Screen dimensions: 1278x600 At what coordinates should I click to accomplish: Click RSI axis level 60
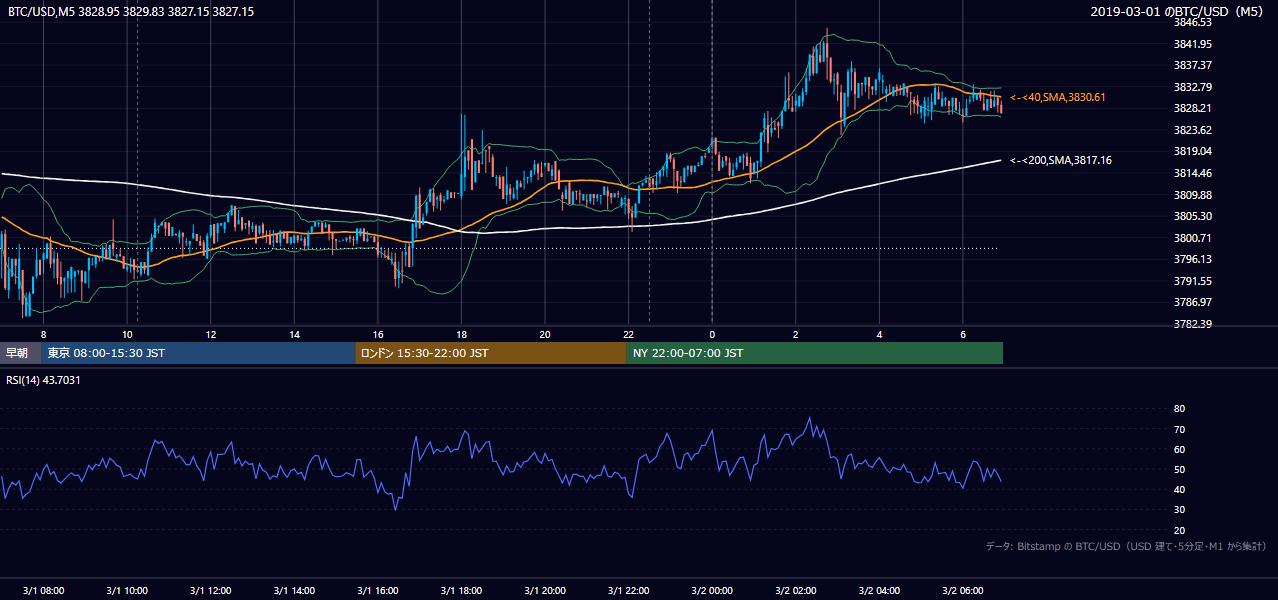click(1179, 449)
